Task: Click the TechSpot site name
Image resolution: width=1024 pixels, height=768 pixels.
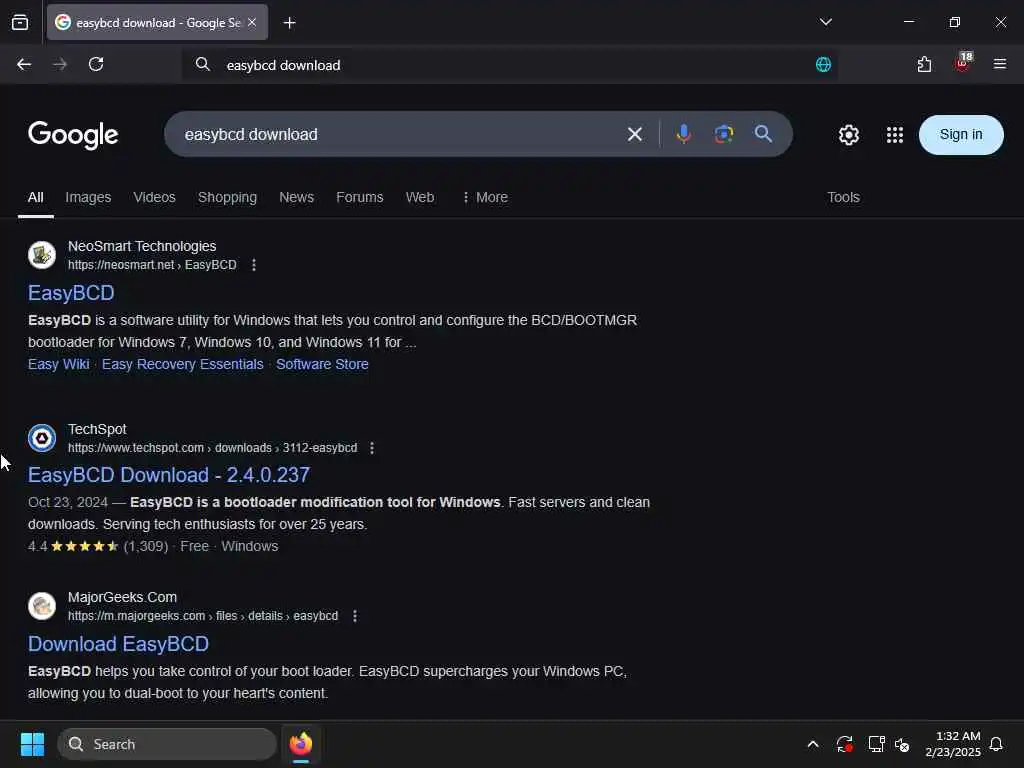Action: [x=97, y=429]
